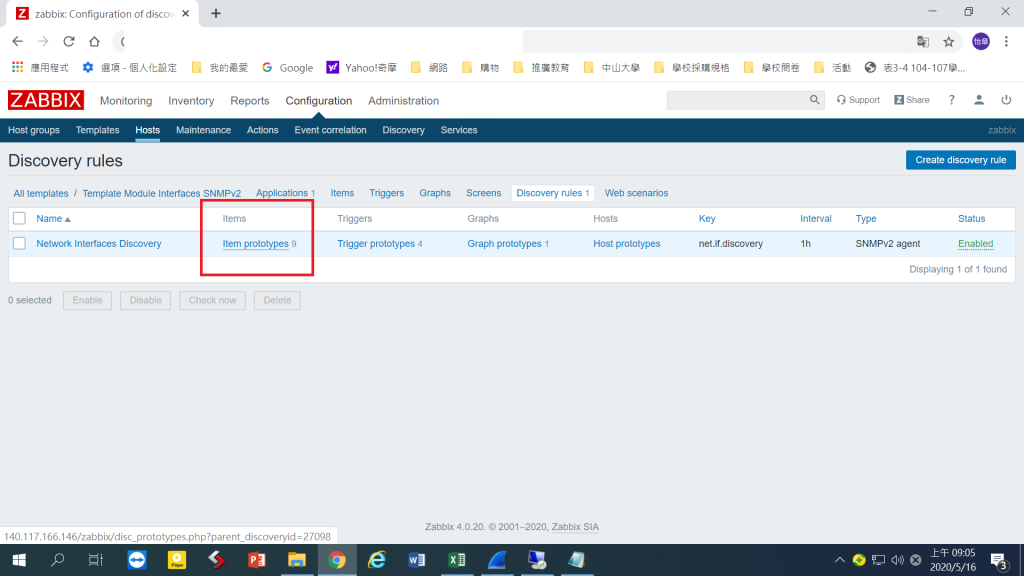This screenshot has height=576, width=1024.
Task: Open Zabbix Support link
Action: [x=858, y=100]
